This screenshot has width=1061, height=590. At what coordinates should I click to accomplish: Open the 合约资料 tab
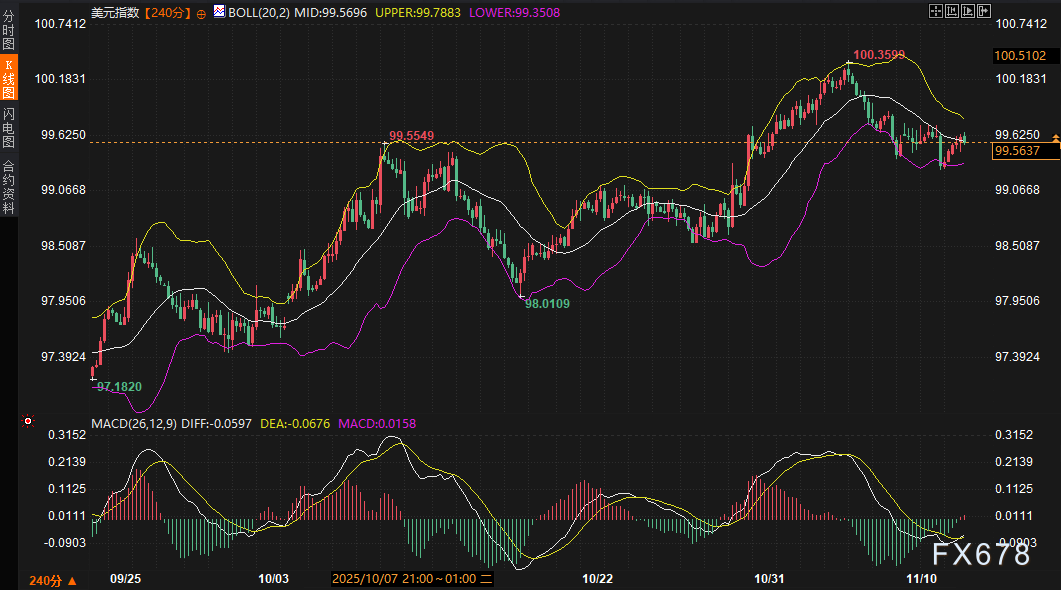tap(9, 187)
